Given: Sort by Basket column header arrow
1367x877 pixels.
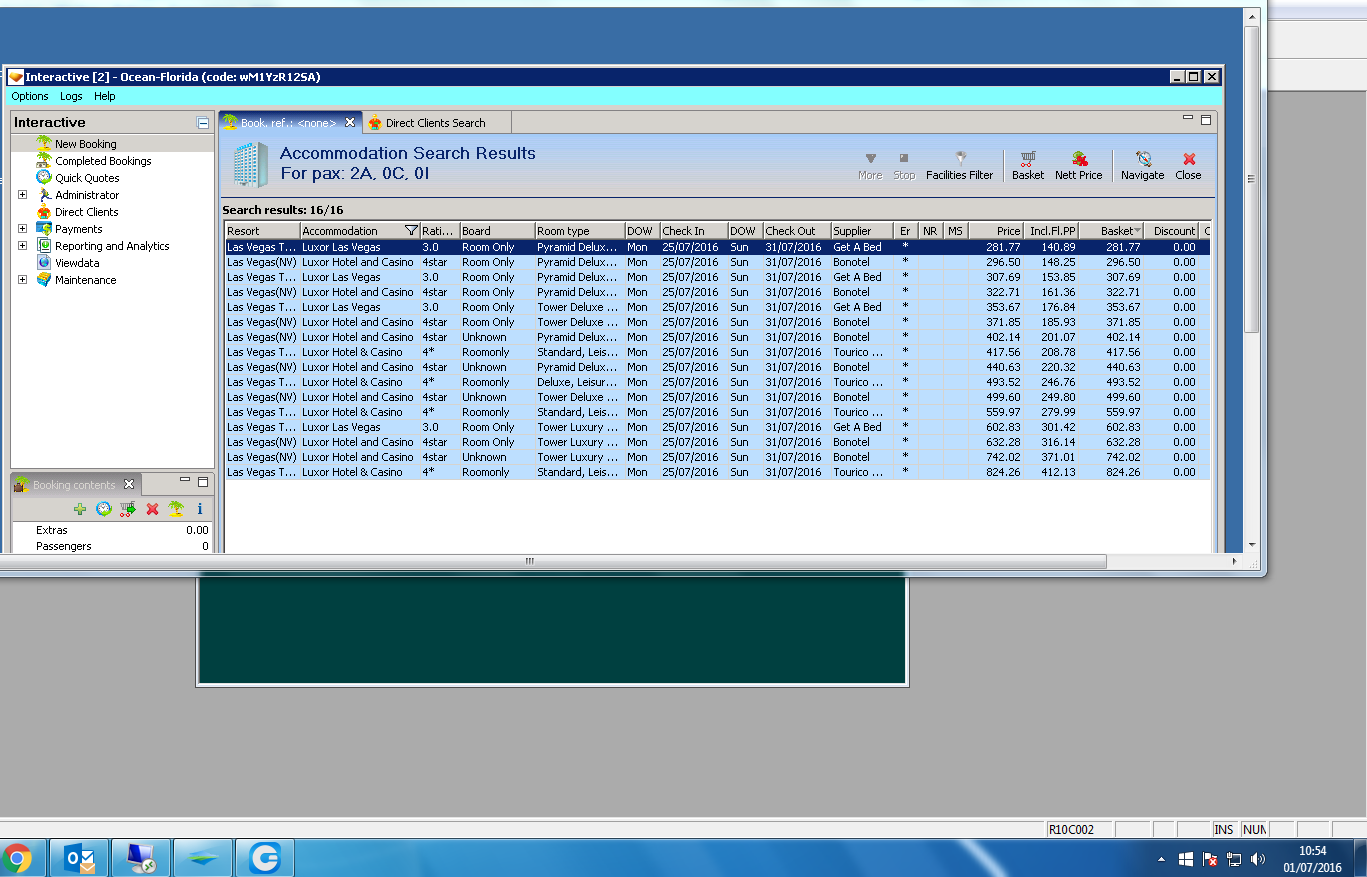Looking at the screenshot, I should tap(1137, 231).
